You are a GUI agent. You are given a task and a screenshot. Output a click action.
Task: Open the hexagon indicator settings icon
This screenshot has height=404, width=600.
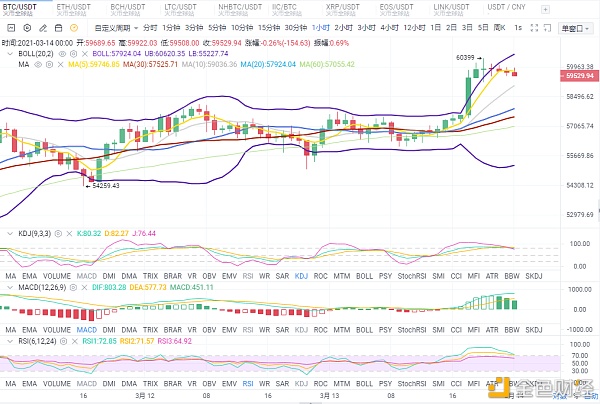(27, 28)
